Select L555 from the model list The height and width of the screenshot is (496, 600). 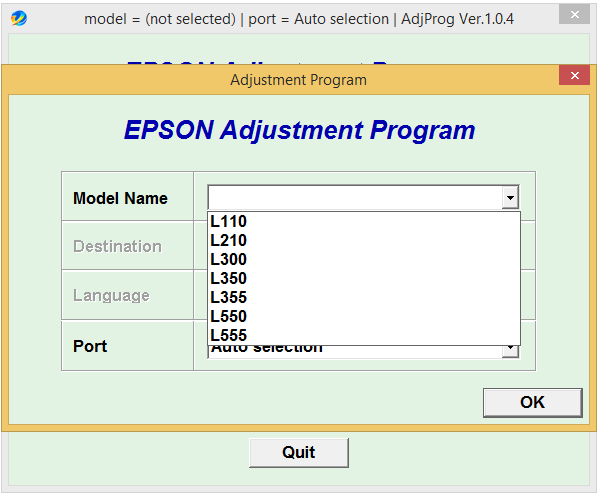click(x=364, y=335)
